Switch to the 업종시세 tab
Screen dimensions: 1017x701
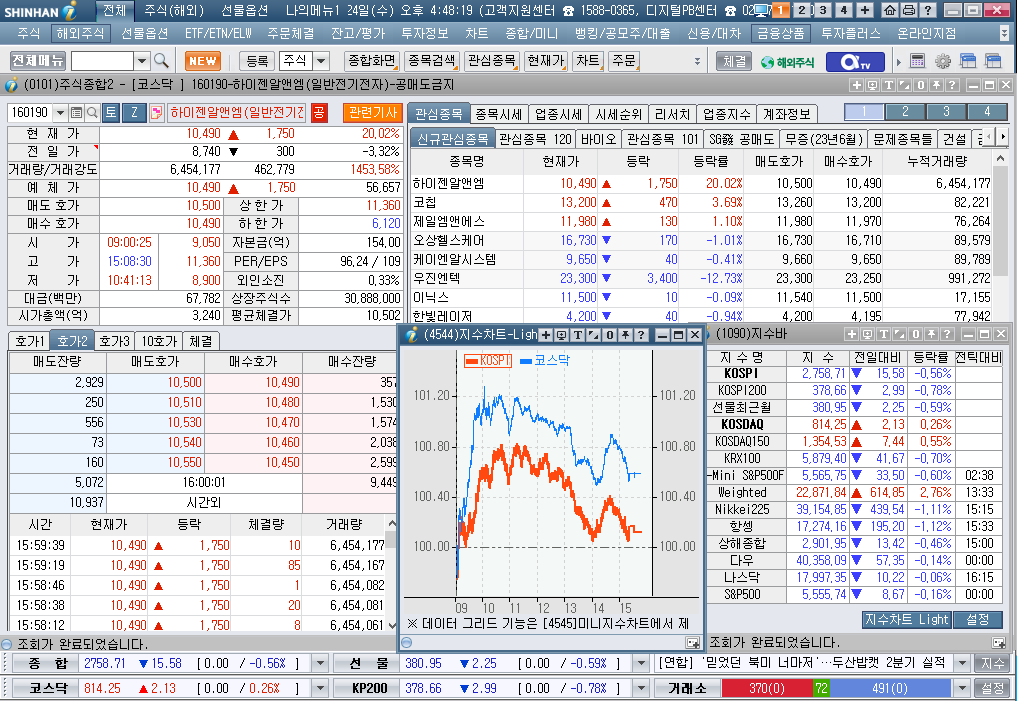click(x=558, y=114)
